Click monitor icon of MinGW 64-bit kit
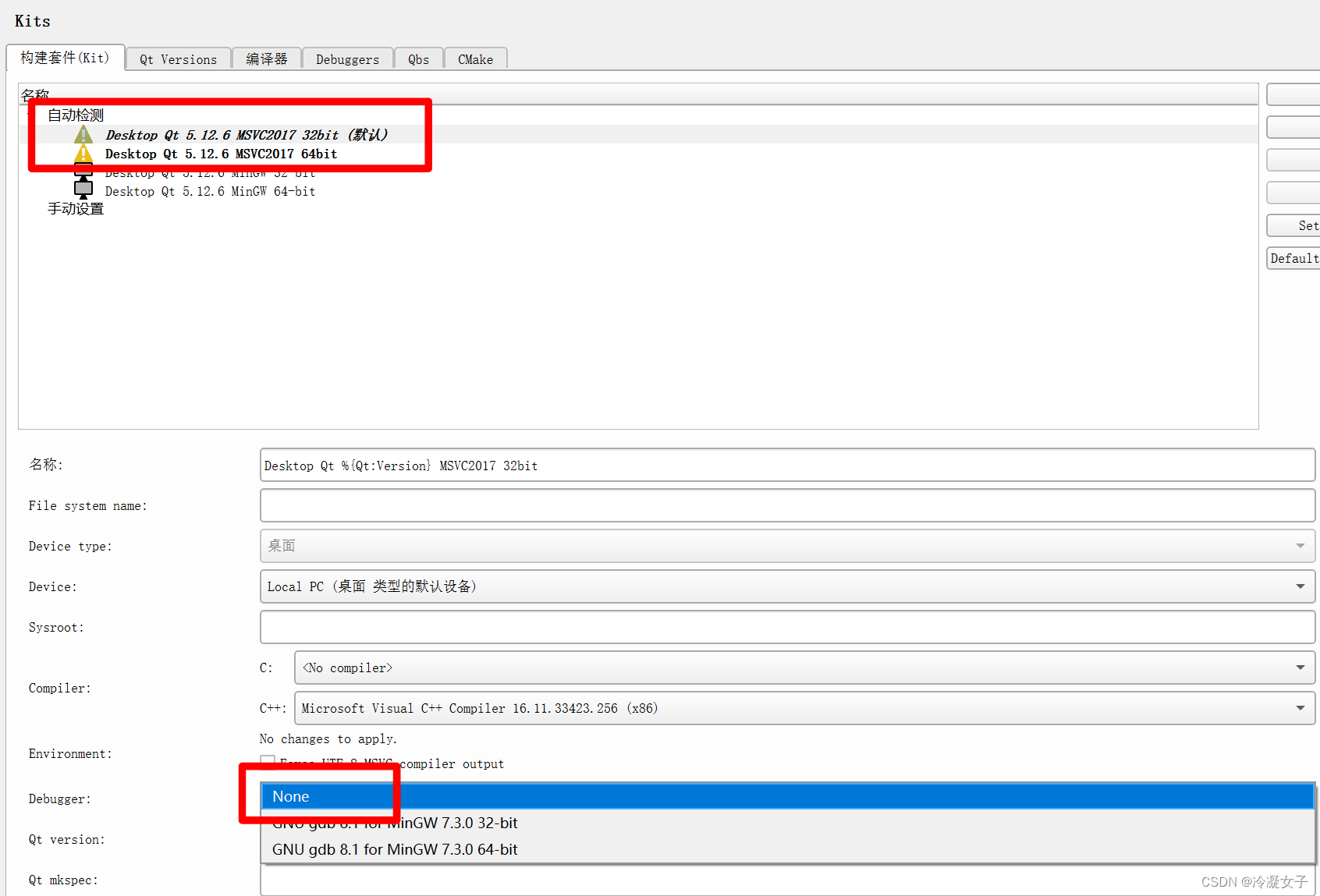Image resolution: width=1320 pixels, height=896 pixels. point(83,189)
